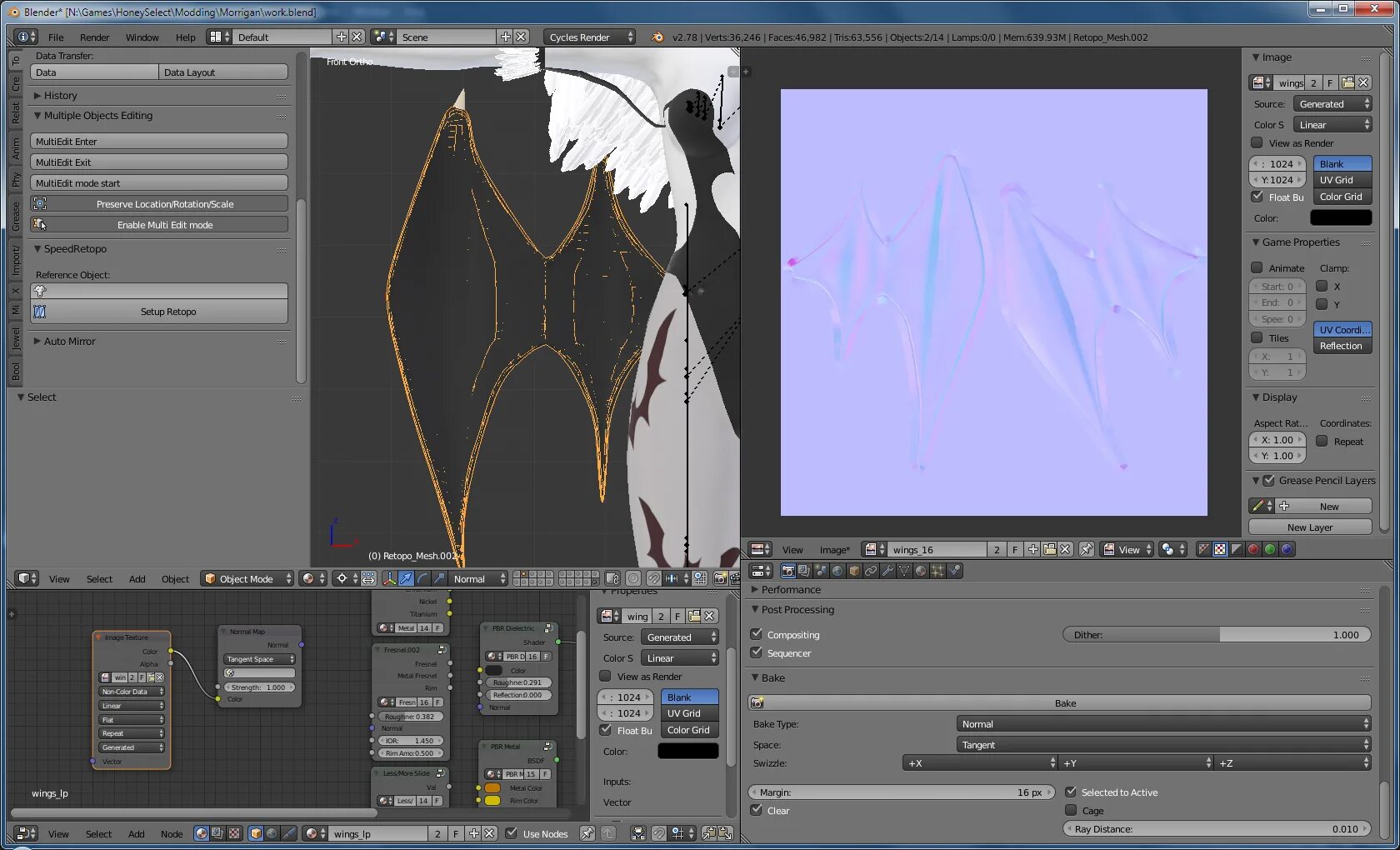Open the Object menu in 3D viewport header

point(175,578)
